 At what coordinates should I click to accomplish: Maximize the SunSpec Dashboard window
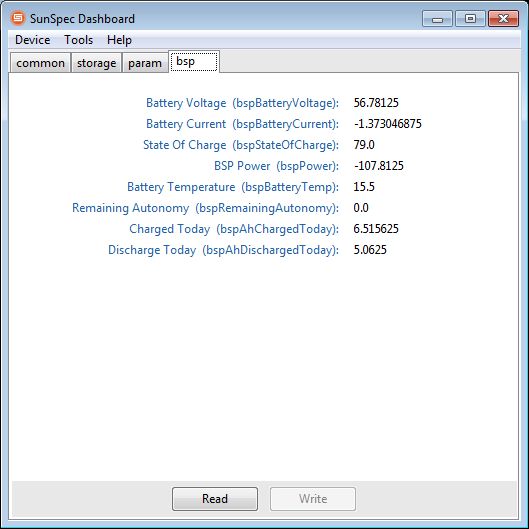click(470, 19)
